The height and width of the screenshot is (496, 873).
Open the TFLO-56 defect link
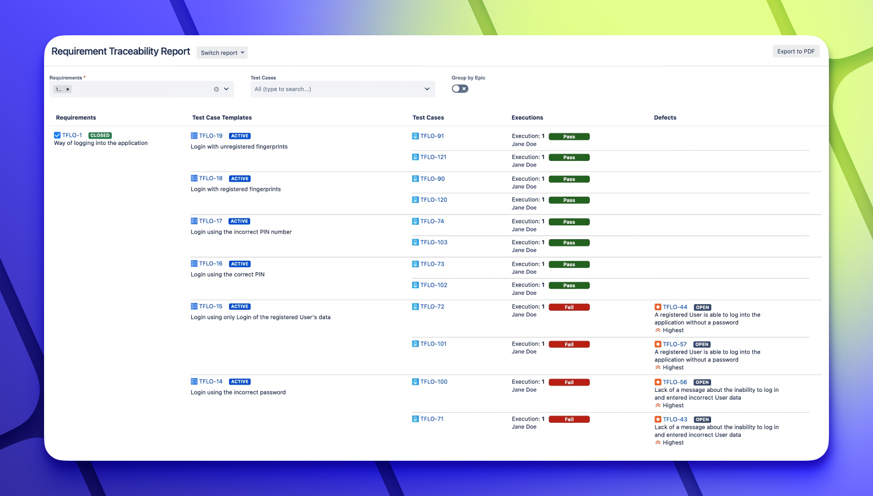tap(675, 382)
